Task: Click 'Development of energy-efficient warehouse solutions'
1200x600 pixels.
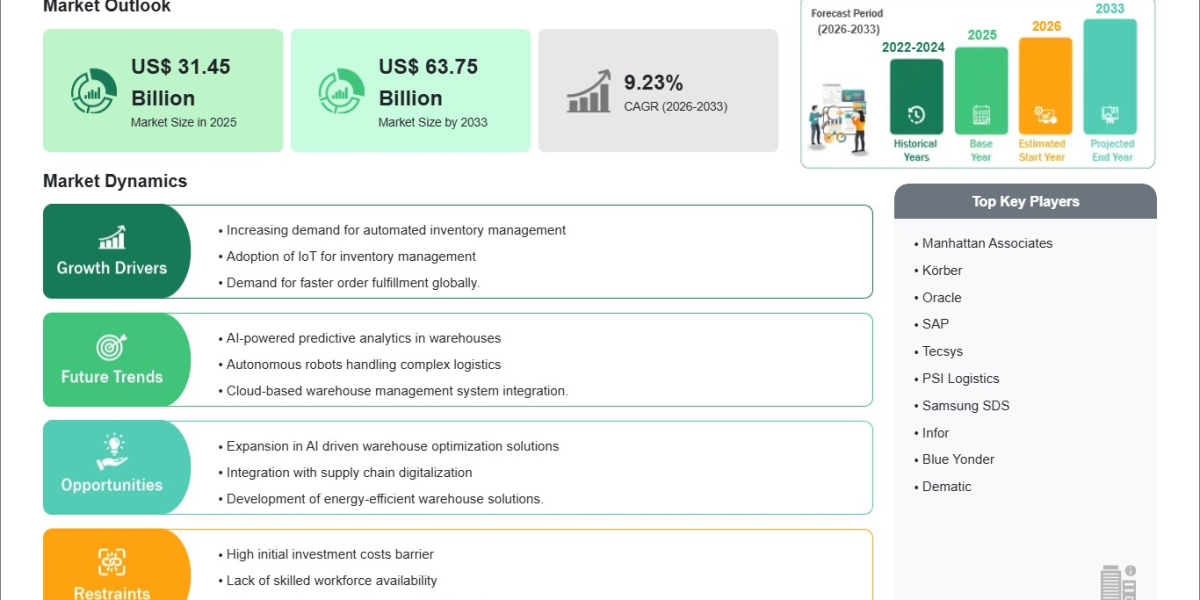Action: click(x=385, y=498)
